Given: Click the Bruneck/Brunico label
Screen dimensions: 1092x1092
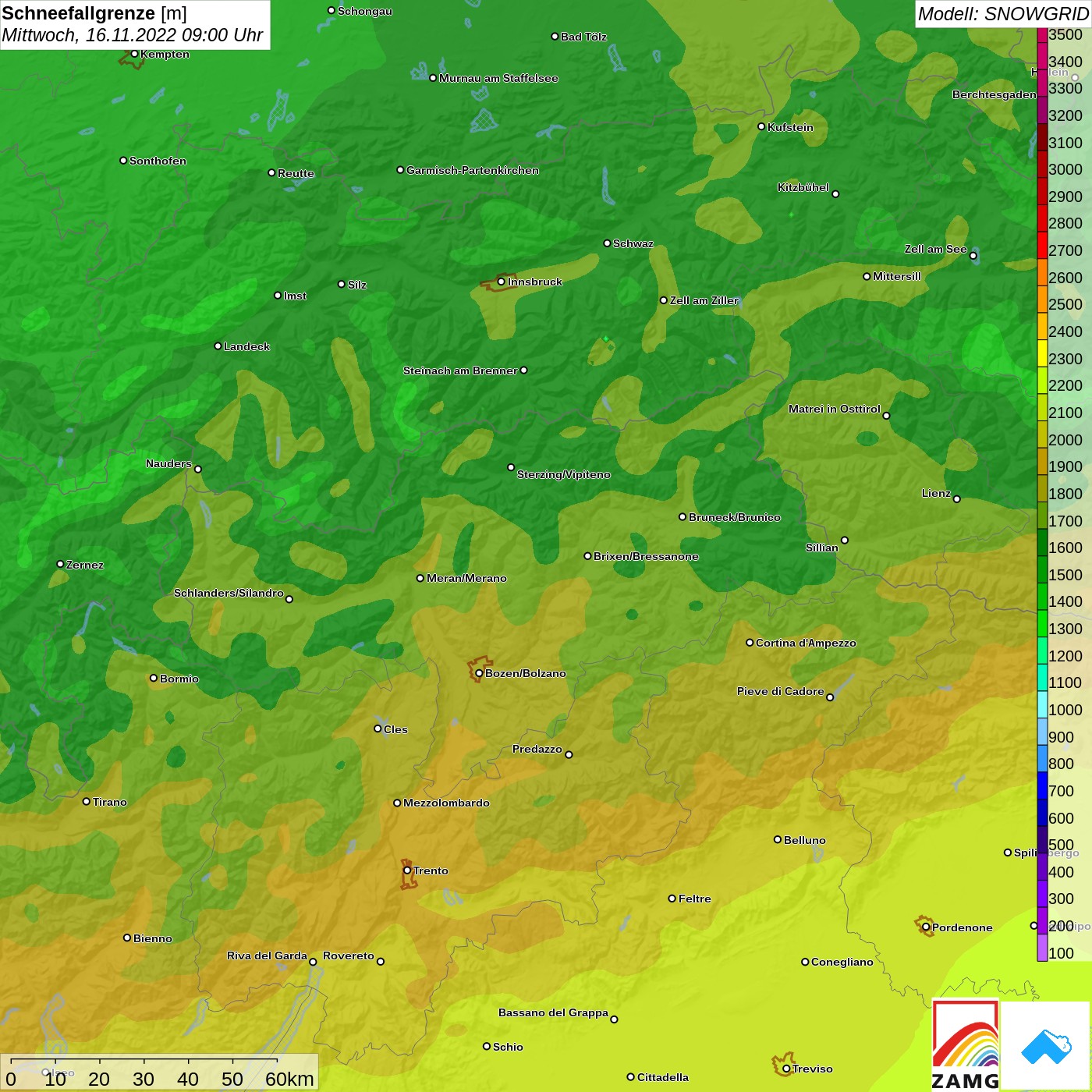Looking at the screenshot, I should [x=735, y=517].
